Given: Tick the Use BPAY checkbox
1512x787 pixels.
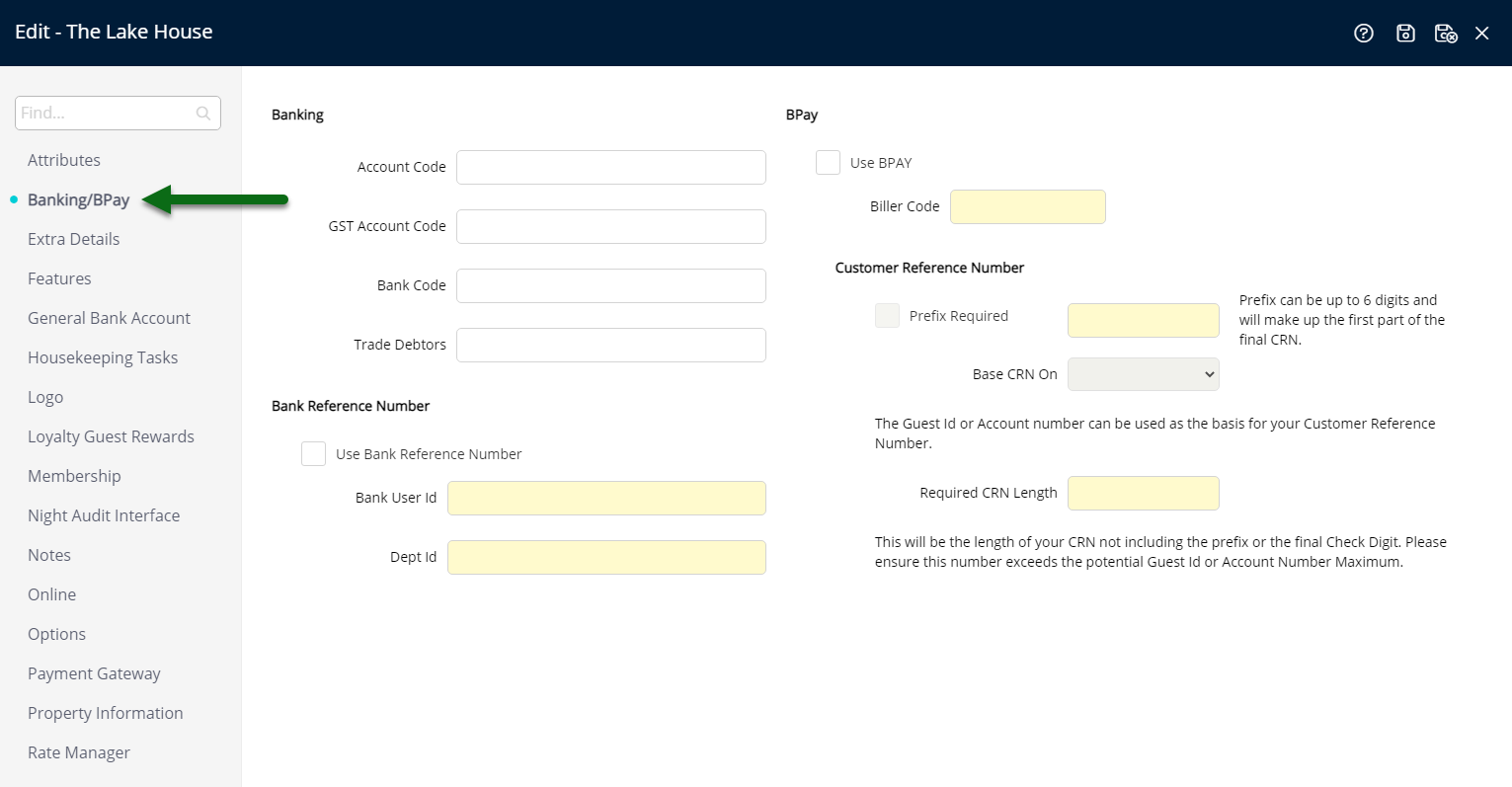Looking at the screenshot, I should click(828, 162).
